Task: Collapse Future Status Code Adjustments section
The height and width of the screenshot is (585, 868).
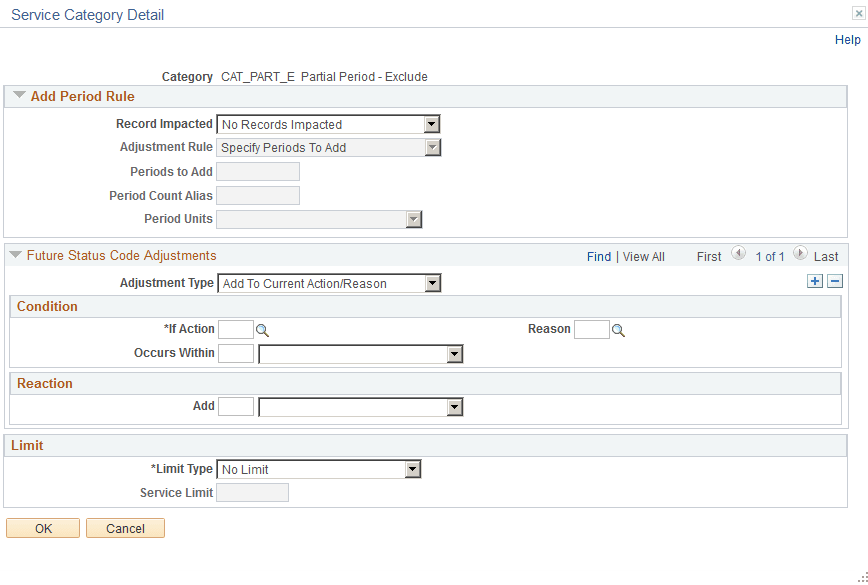Action: (x=15, y=255)
